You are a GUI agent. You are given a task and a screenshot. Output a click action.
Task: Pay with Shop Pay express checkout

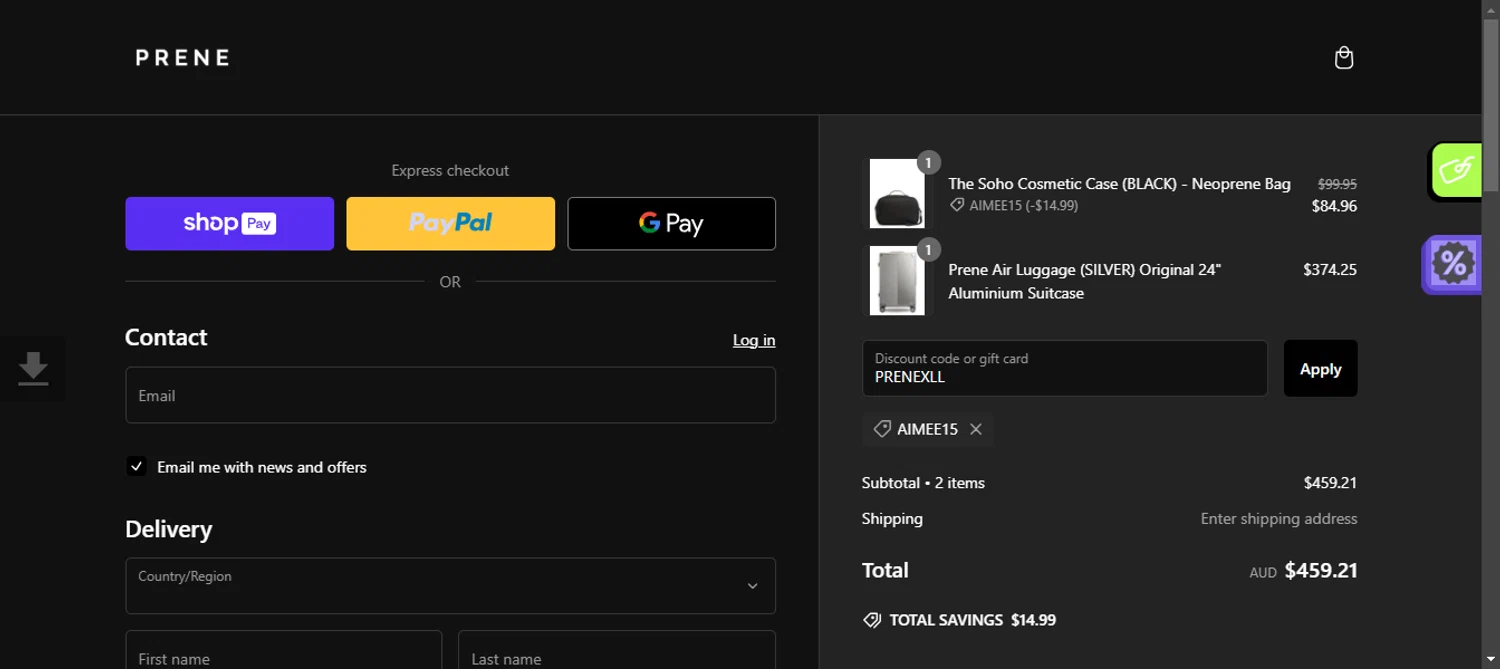(229, 223)
